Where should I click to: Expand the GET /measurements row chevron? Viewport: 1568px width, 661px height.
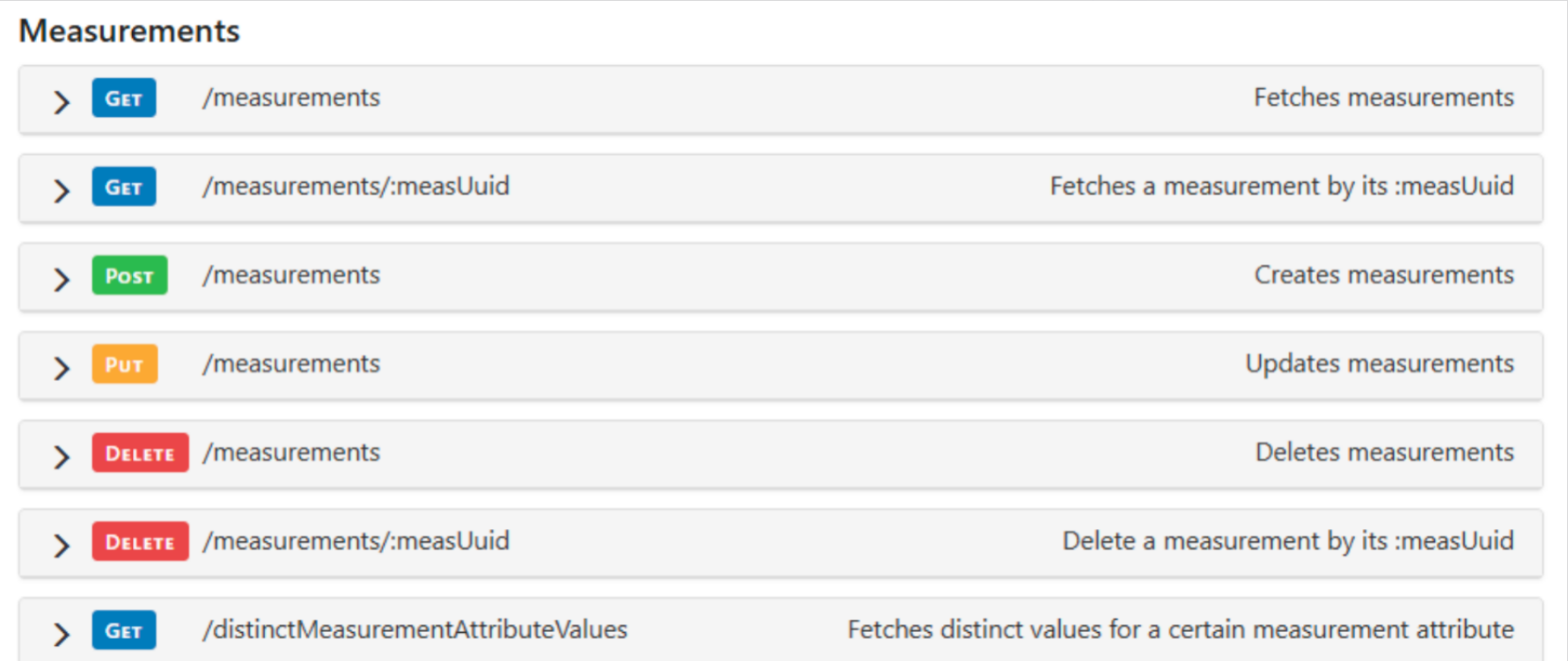(x=61, y=102)
